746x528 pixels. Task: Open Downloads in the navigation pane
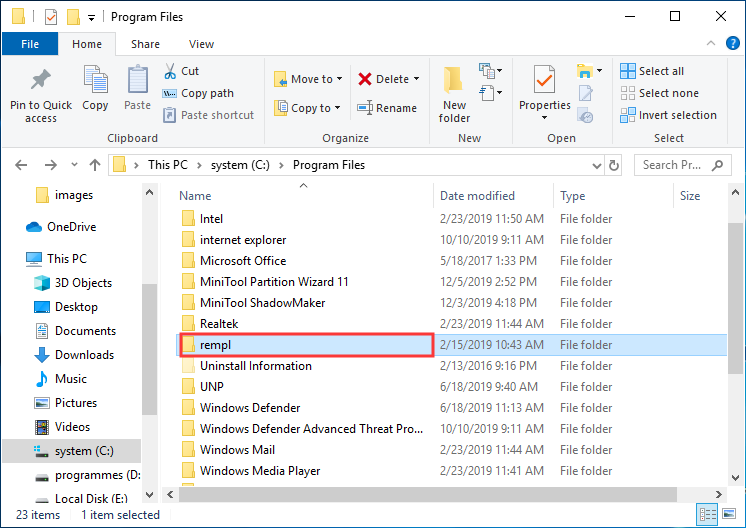[74, 355]
